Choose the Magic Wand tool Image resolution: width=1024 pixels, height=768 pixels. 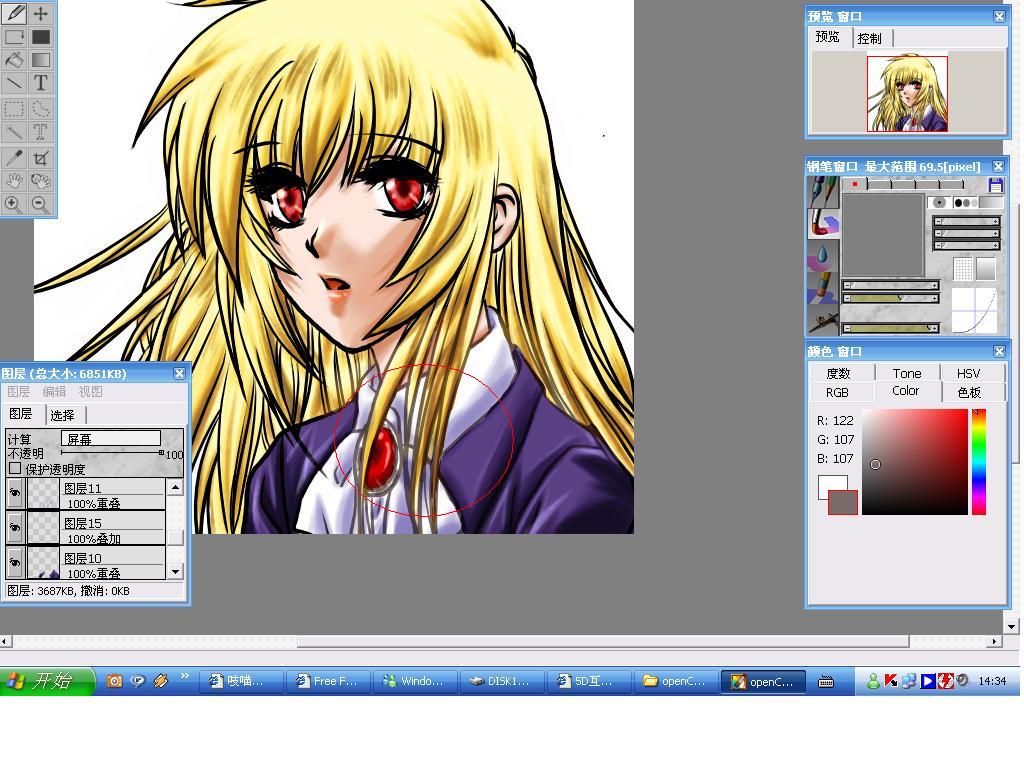click(x=15, y=132)
